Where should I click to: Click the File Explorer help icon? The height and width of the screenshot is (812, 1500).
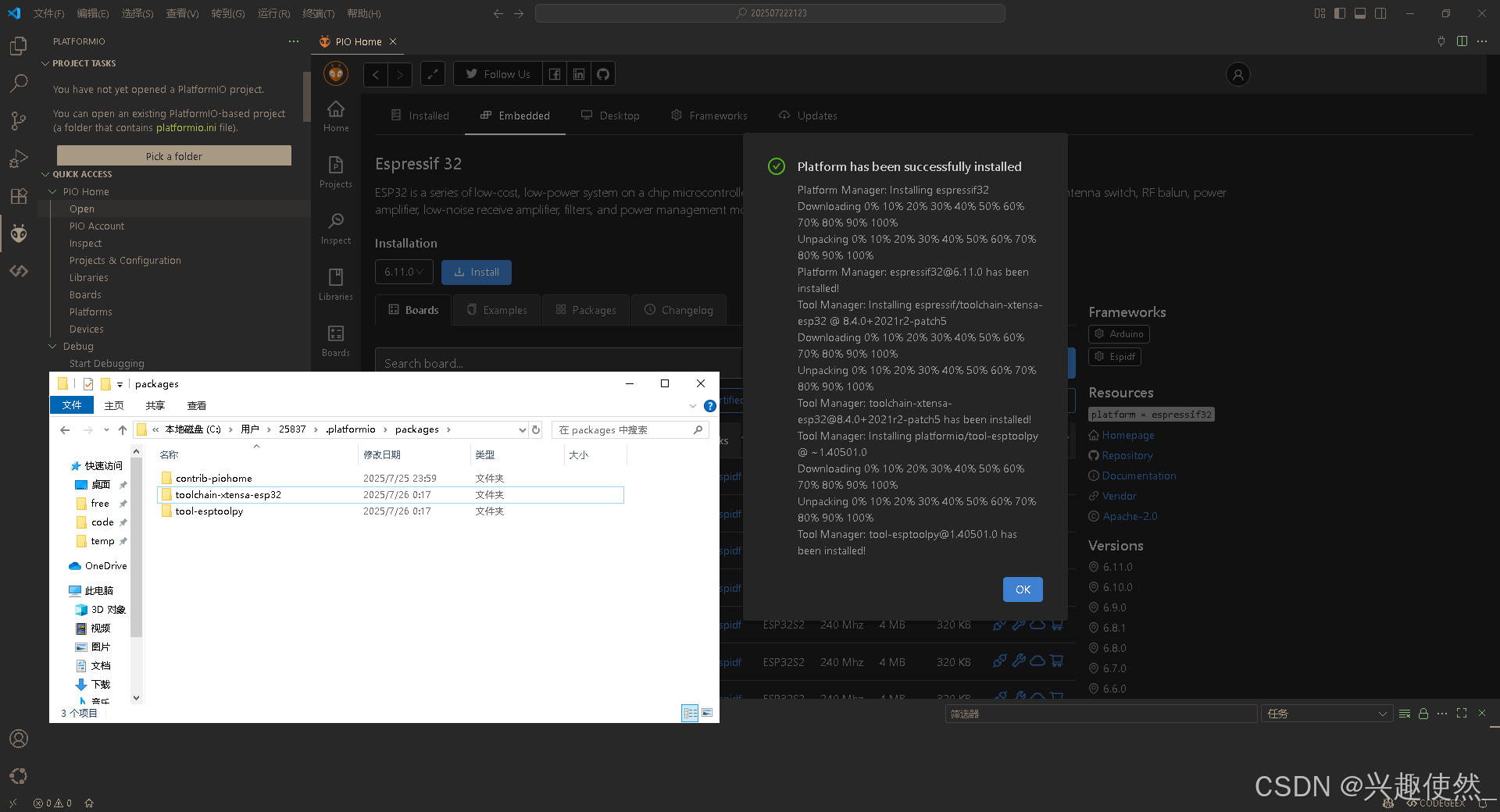click(x=709, y=406)
